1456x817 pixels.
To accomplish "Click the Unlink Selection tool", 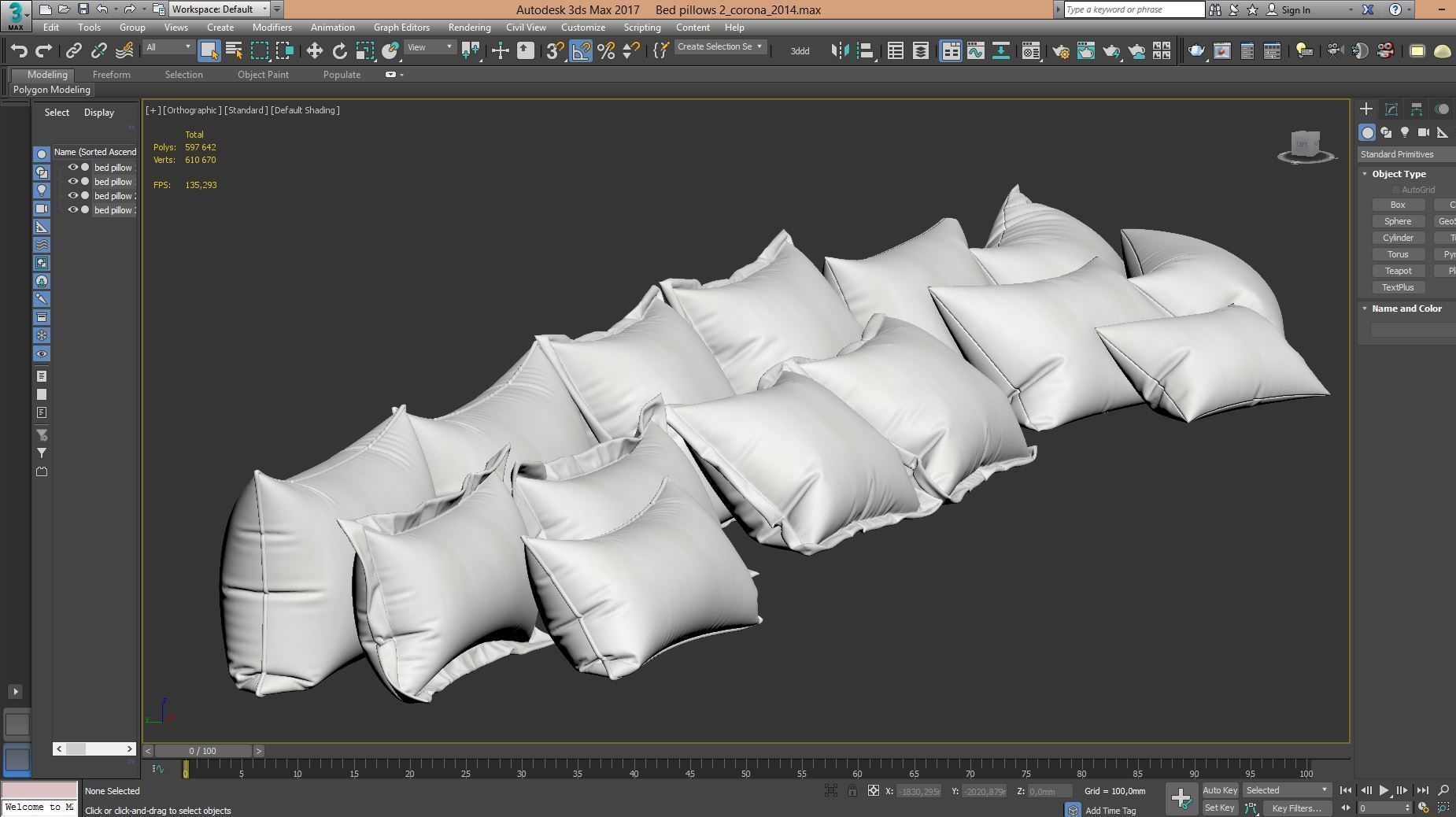I will tap(98, 51).
